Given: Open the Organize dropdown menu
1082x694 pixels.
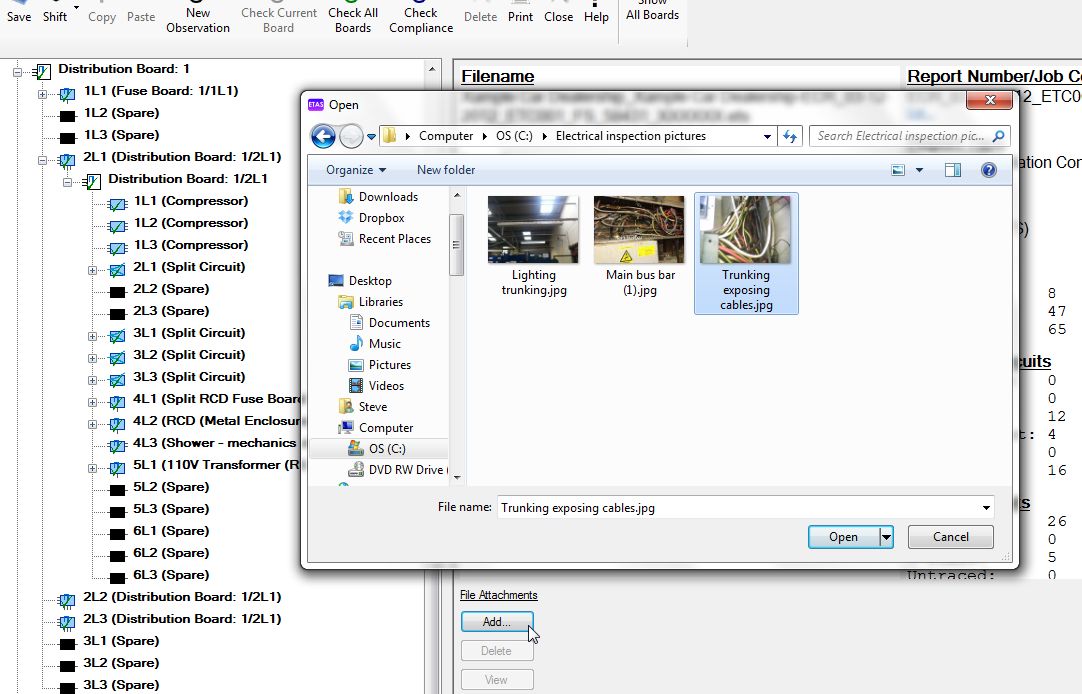Looking at the screenshot, I should pyautogui.click(x=356, y=170).
